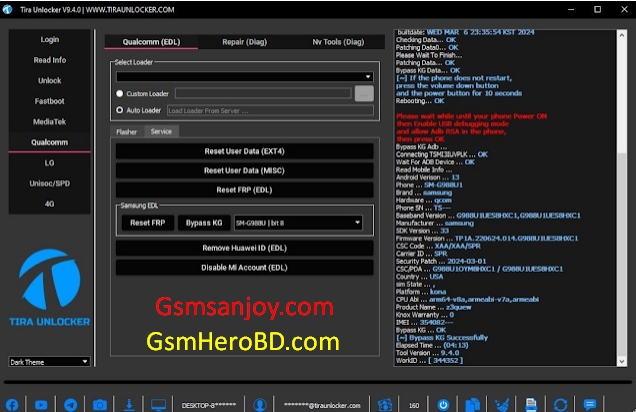
Task: Click the download arrow icon
Action: click(129, 405)
